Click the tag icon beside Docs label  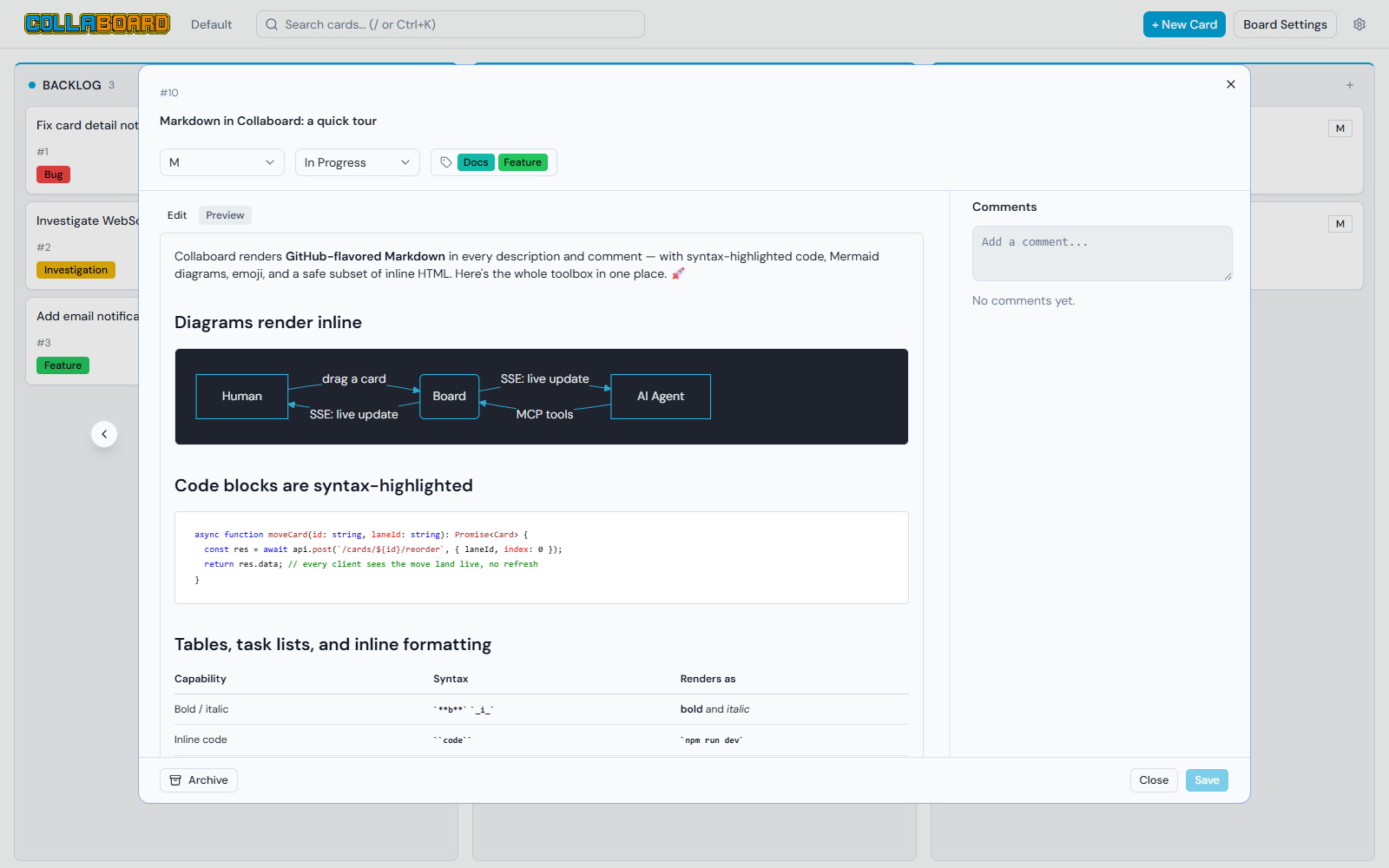446,162
